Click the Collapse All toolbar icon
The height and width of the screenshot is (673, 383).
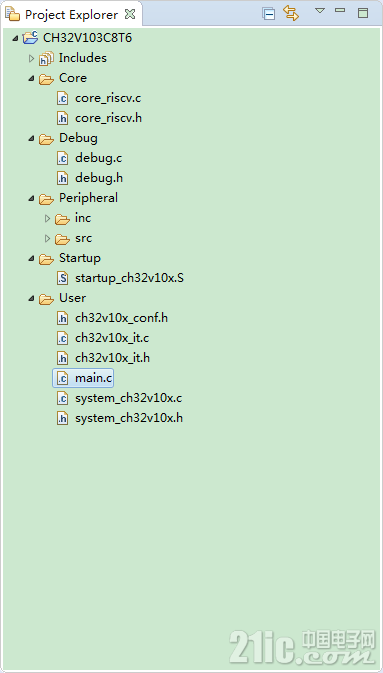(x=269, y=14)
